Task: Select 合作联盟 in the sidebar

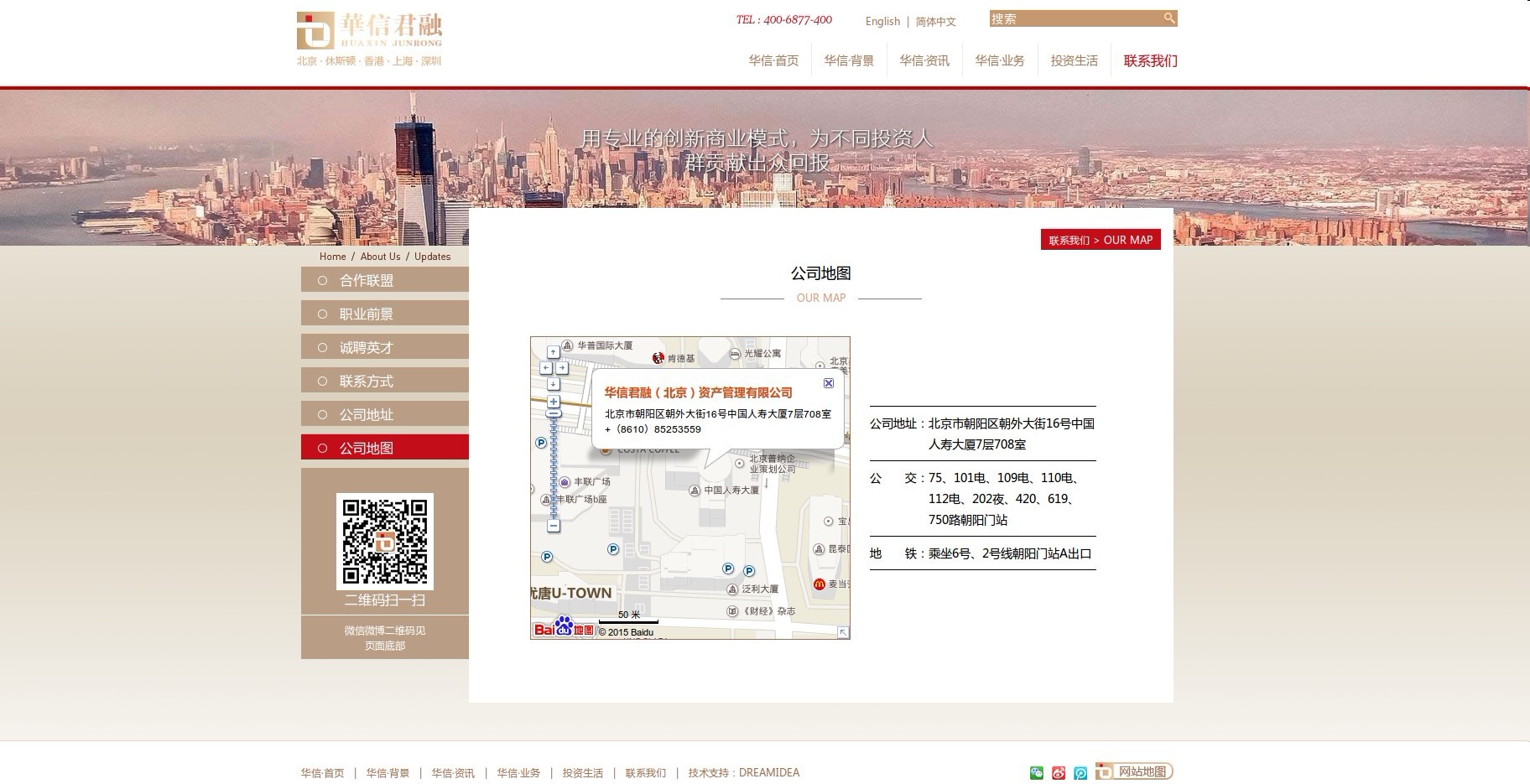Action: [x=385, y=280]
